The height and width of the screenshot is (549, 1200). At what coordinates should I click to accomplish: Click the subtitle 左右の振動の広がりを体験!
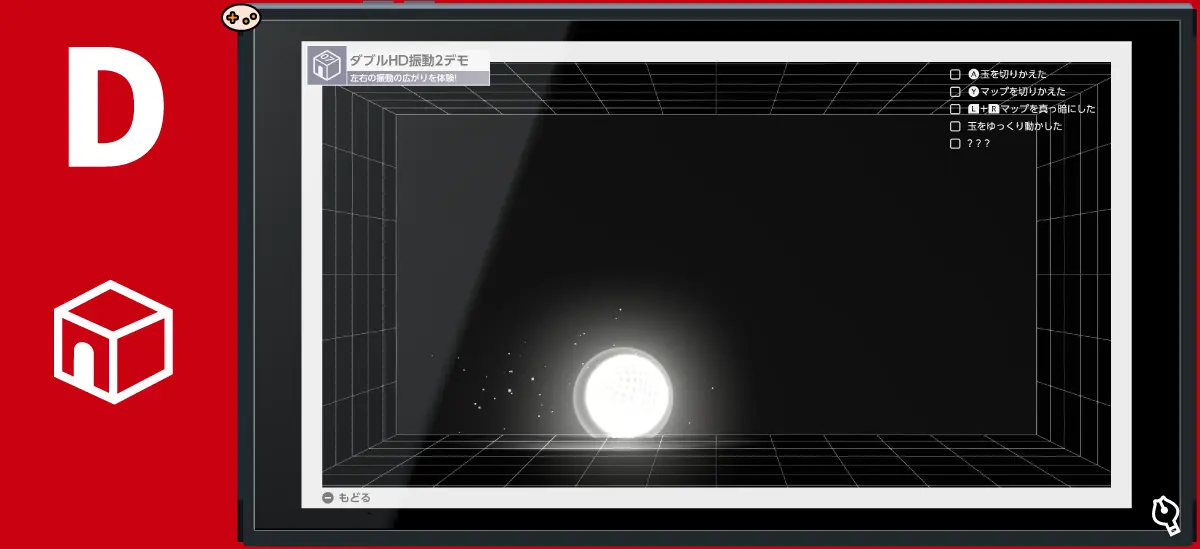[x=403, y=78]
